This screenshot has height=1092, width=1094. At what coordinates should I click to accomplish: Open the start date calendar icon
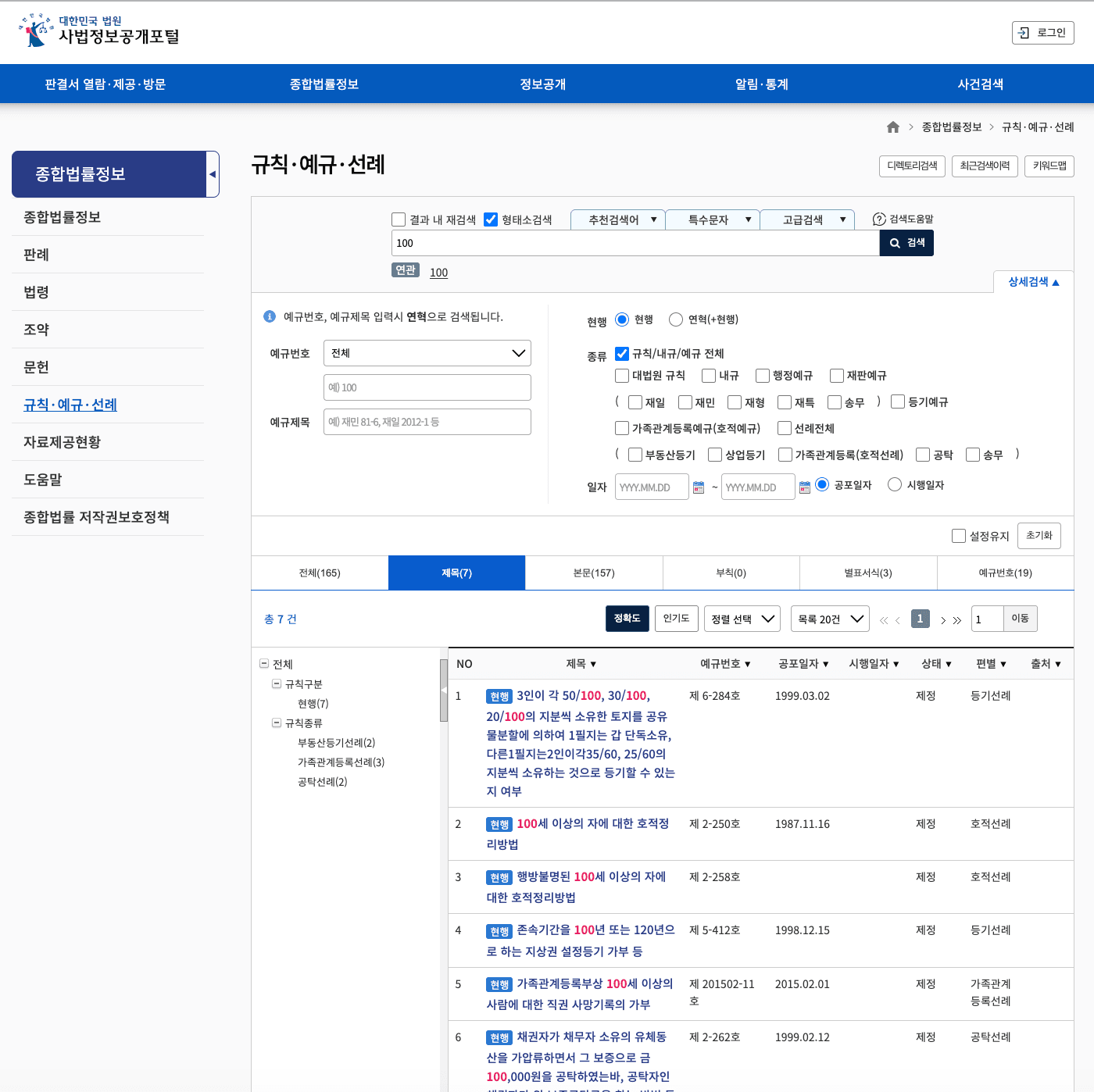click(x=699, y=487)
